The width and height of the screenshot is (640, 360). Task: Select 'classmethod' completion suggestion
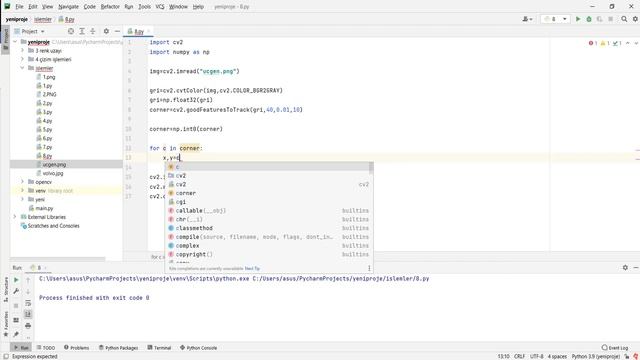(x=269, y=228)
